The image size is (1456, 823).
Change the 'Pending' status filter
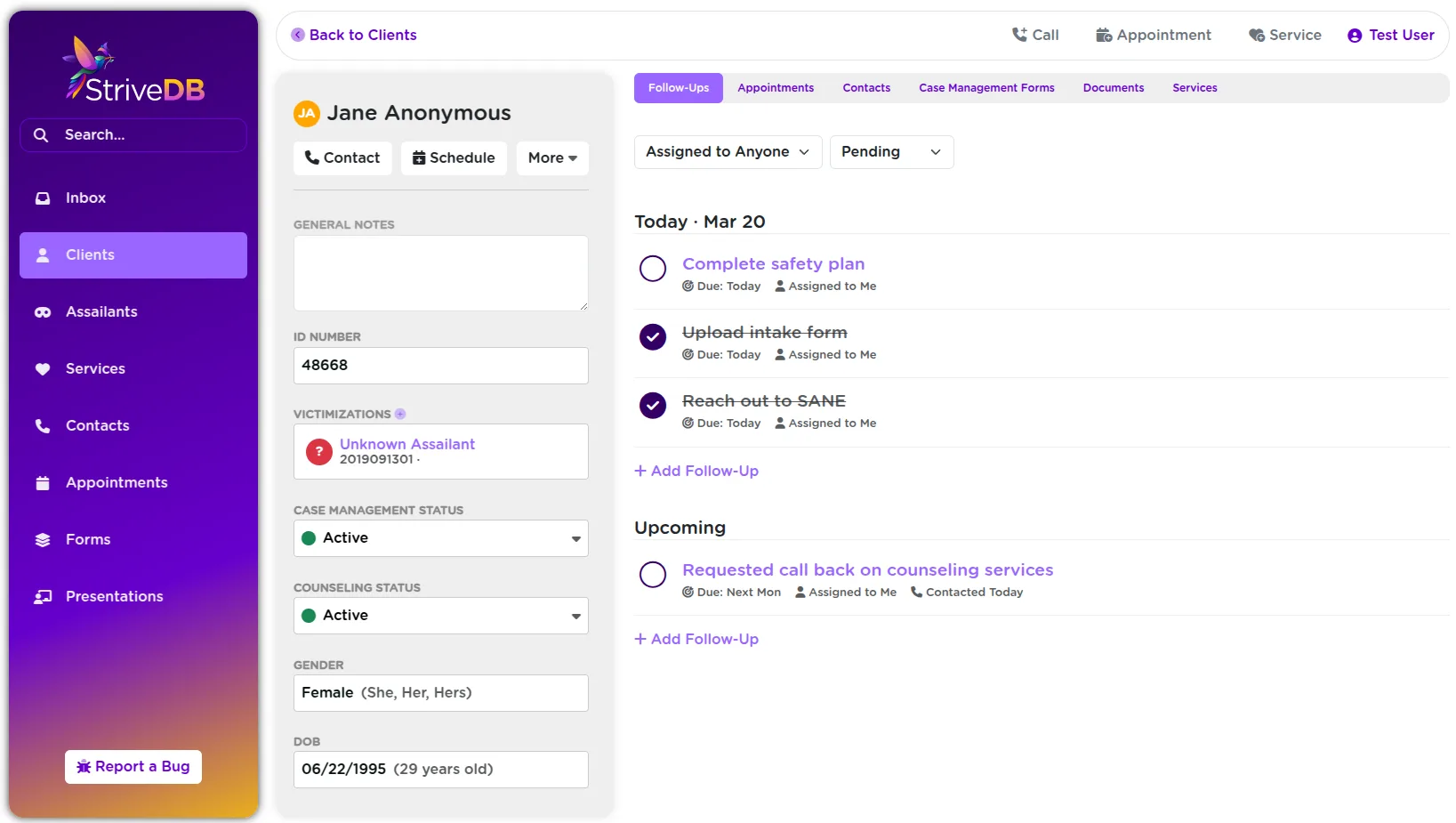(x=890, y=152)
